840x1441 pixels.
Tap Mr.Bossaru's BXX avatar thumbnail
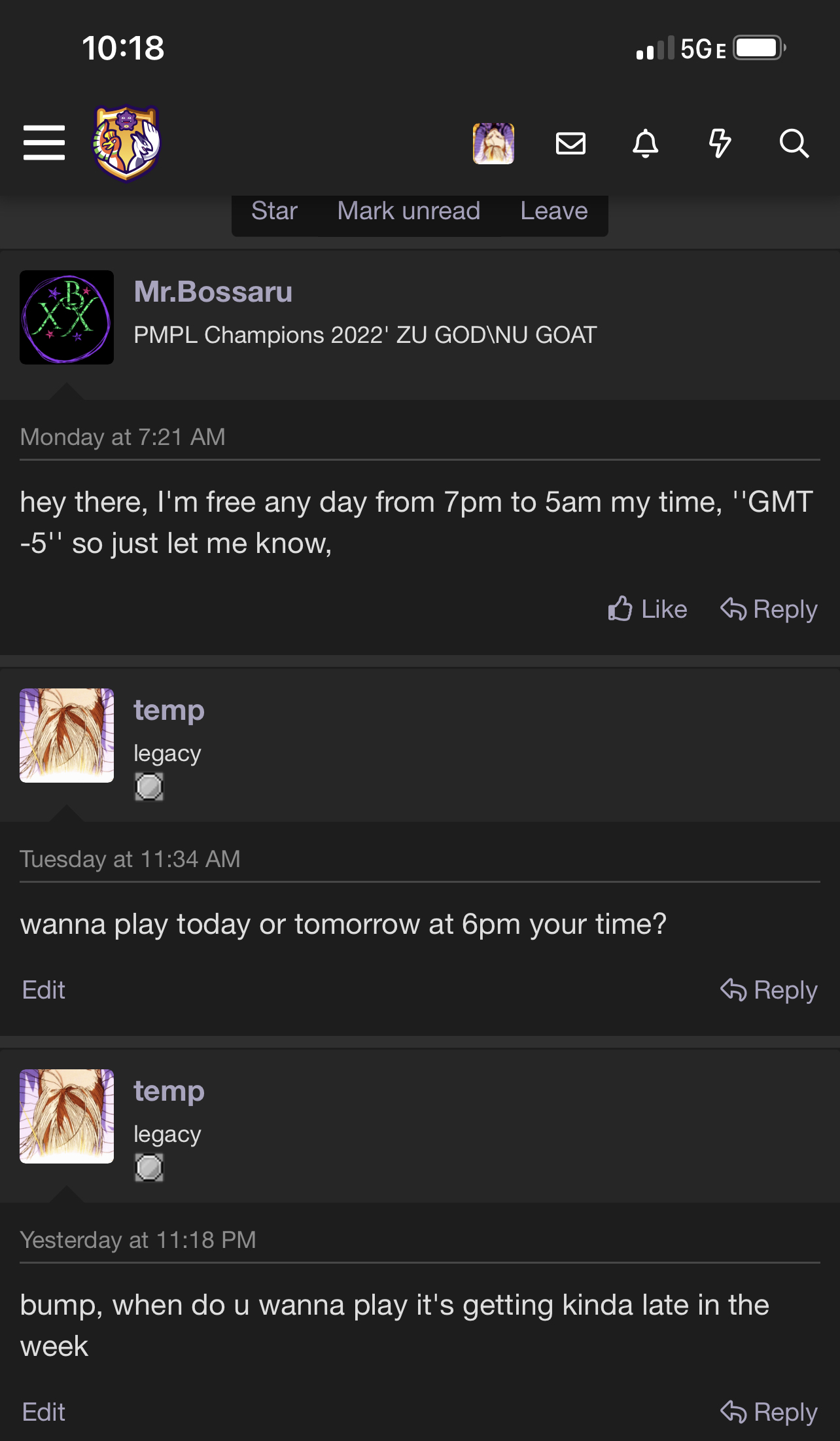(x=67, y=317)
